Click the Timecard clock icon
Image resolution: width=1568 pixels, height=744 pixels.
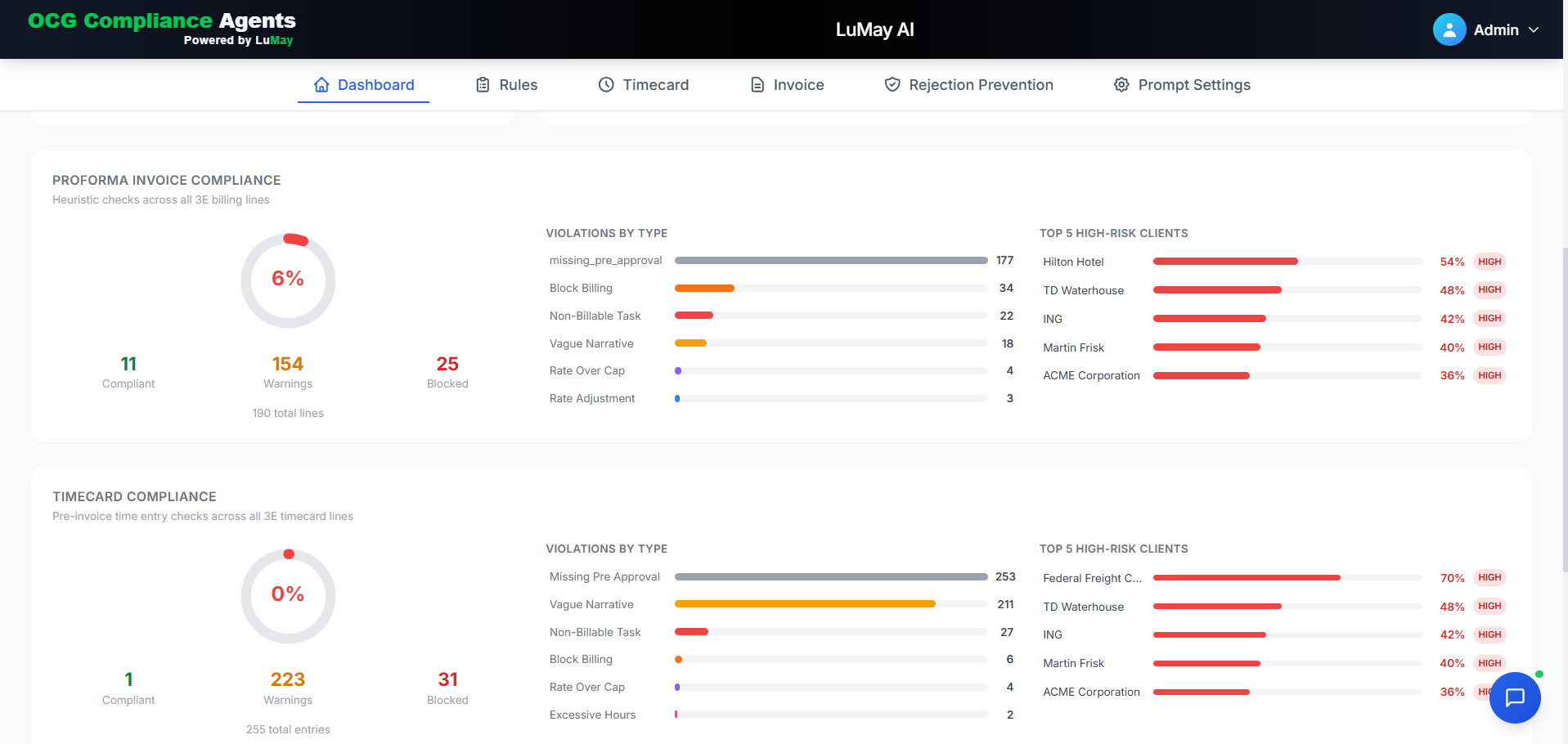(x=606, y=84)
